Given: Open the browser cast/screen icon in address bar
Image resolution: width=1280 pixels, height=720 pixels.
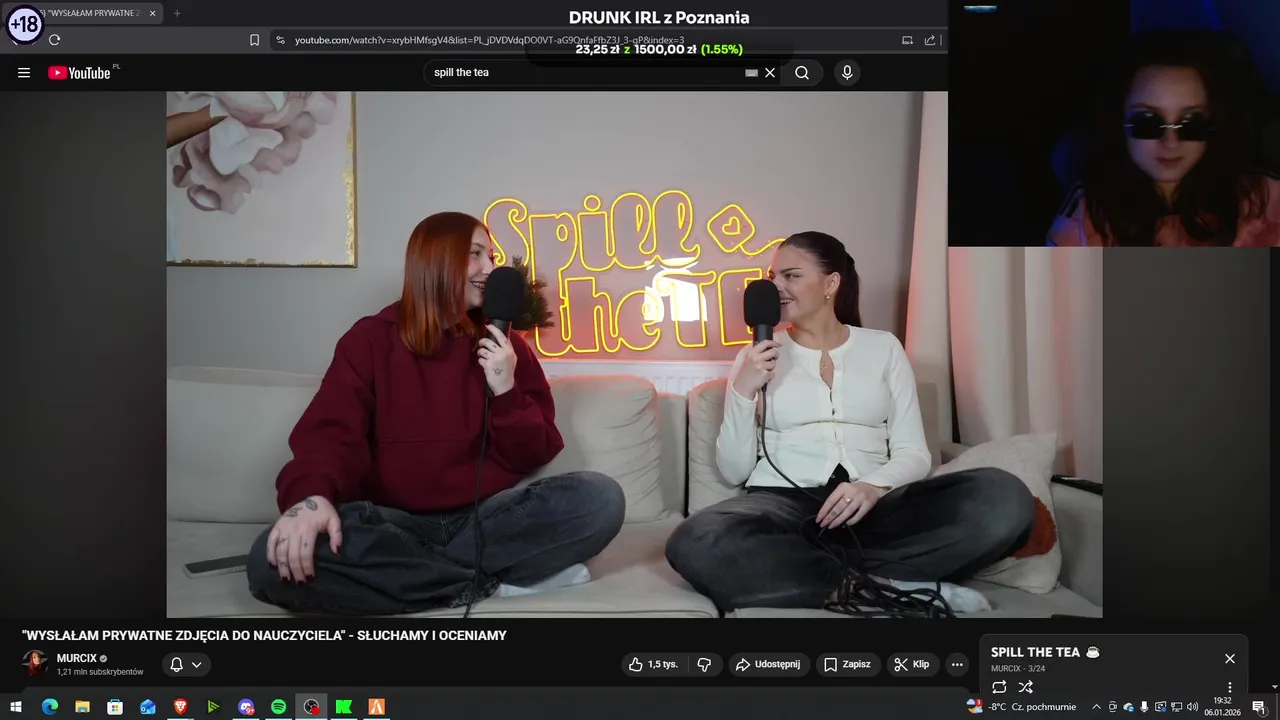Looking at the screenshot, I should [x=907, y=40].
